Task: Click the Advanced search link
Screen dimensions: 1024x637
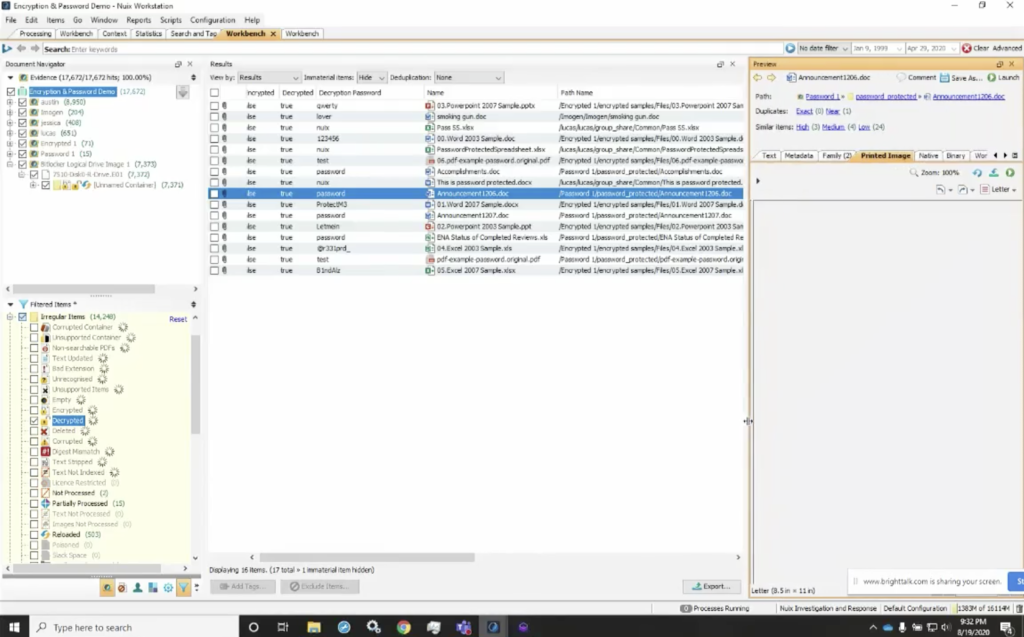Action: click(x=1007, y=48)
